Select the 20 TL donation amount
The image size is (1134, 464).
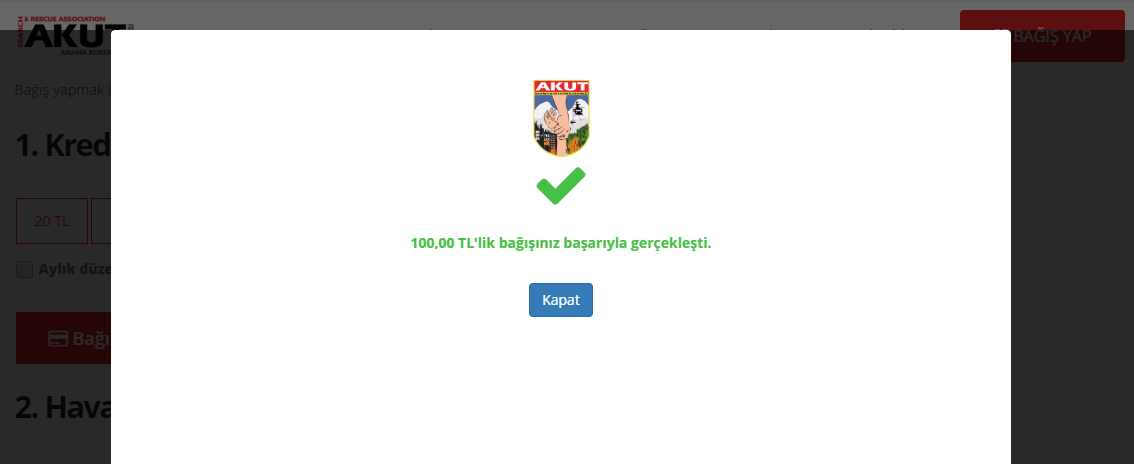(x=52, y=221)
